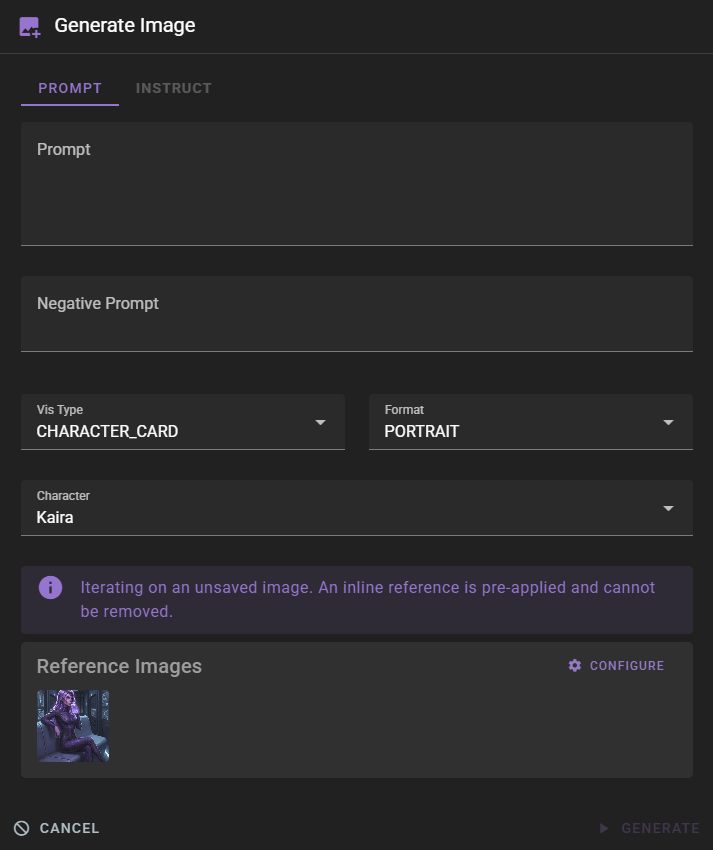Viewport: 713px width, 850px height.
Task: Click the Negative Prompt field
Action: 356,313
